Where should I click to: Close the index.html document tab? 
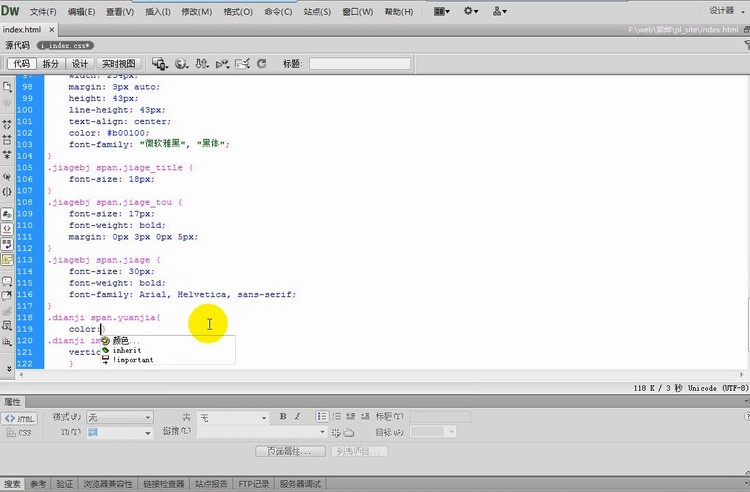(x=52, y=30)
